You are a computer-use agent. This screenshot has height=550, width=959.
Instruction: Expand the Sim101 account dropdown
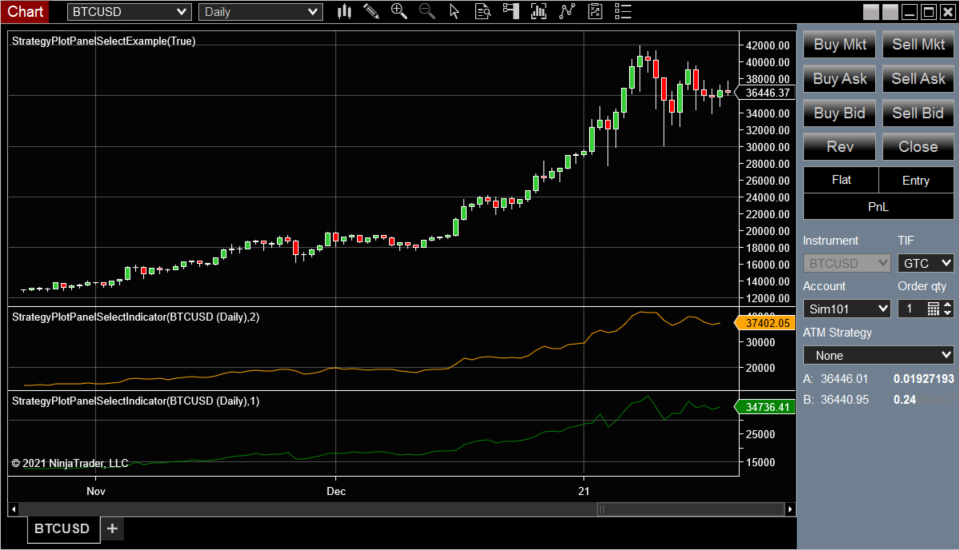pyautogui.click(x=846, y=309)
